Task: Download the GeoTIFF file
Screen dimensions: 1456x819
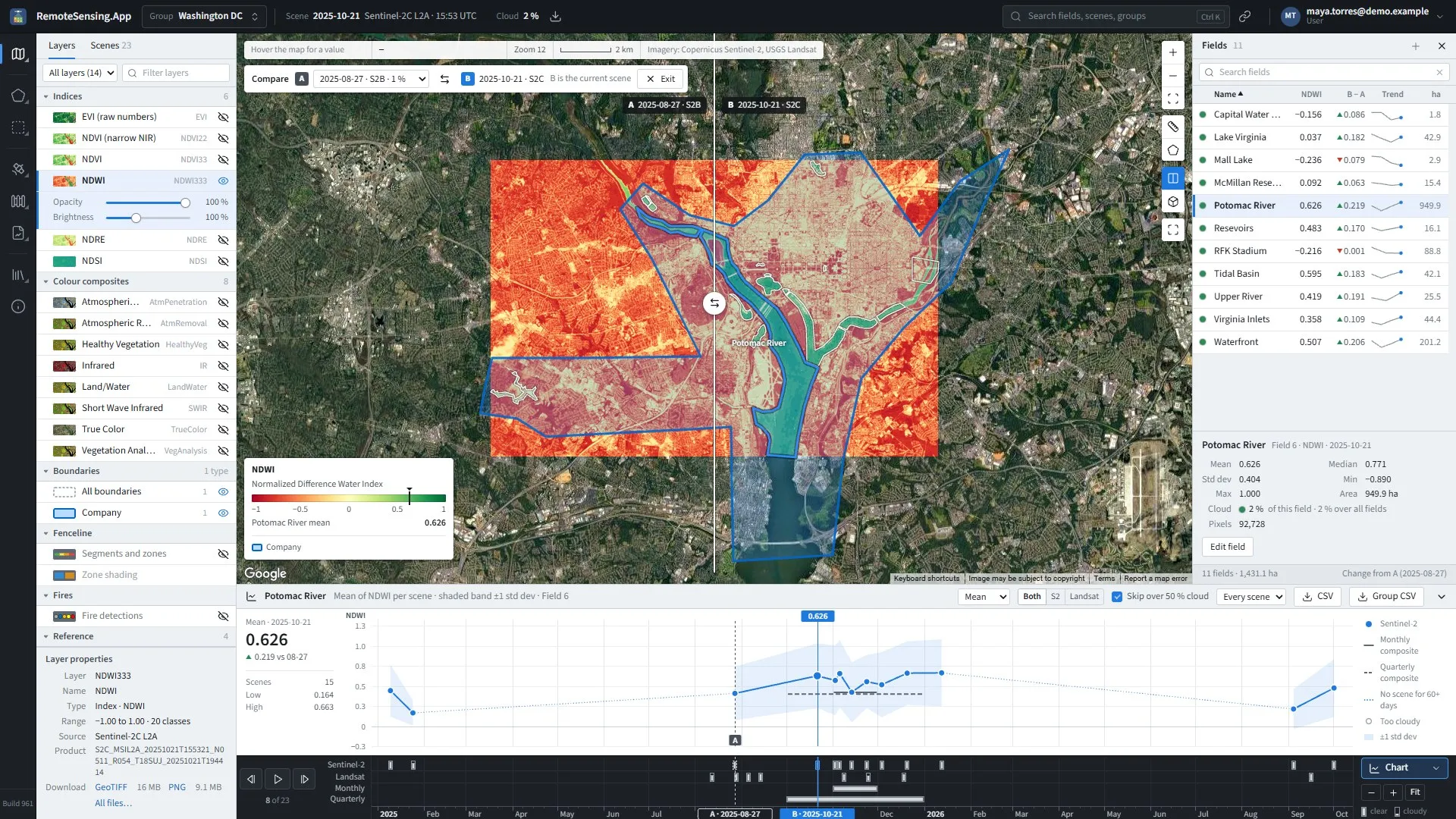Action: pos(111,788)
